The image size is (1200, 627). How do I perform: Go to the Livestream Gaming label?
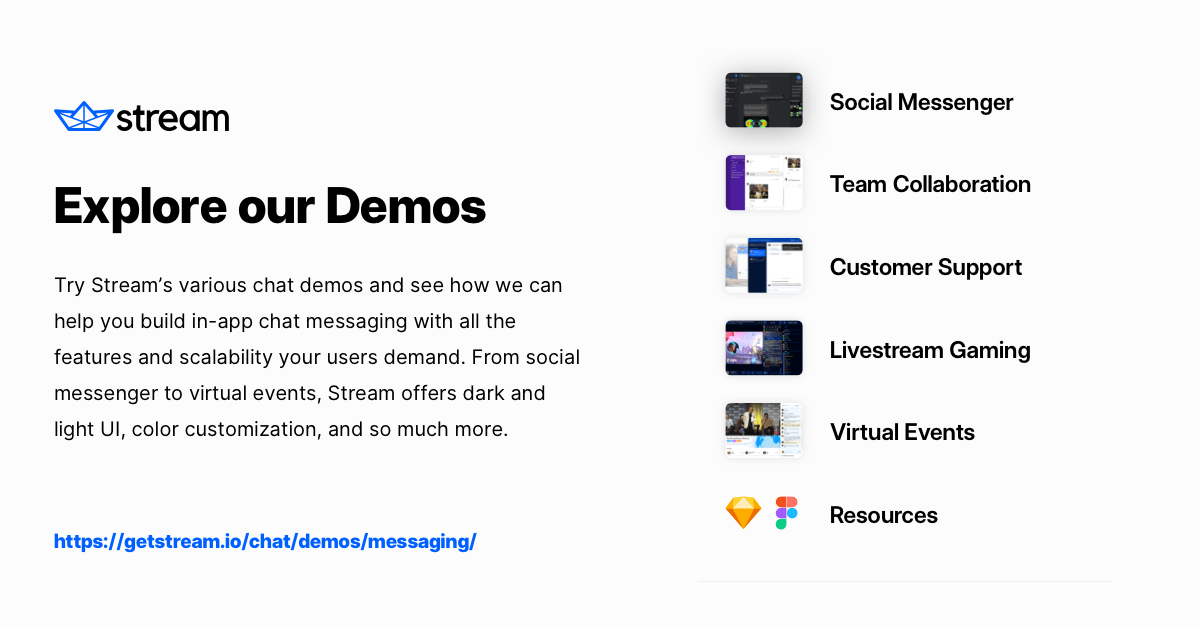click(930, 350)
